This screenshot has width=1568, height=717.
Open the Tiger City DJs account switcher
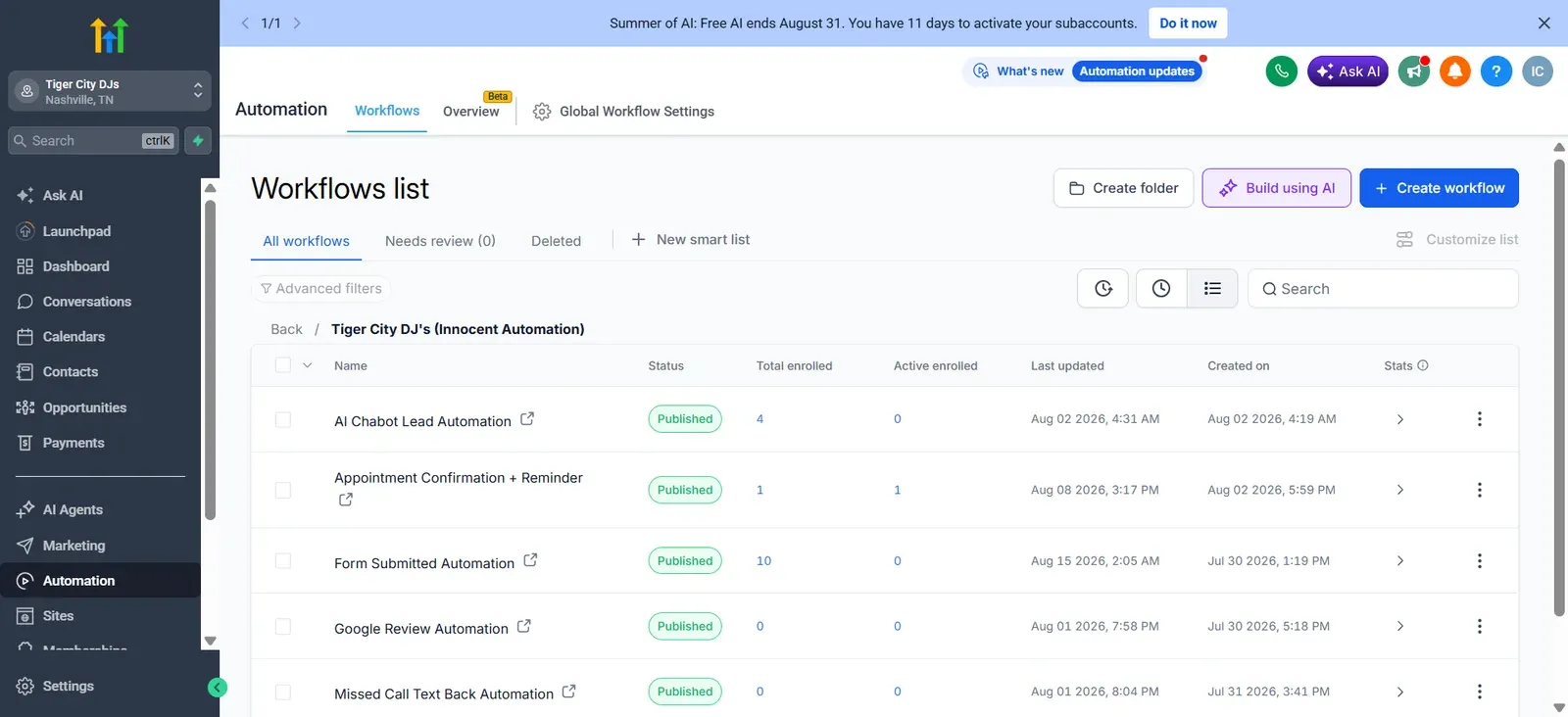(x=110, y=91)
